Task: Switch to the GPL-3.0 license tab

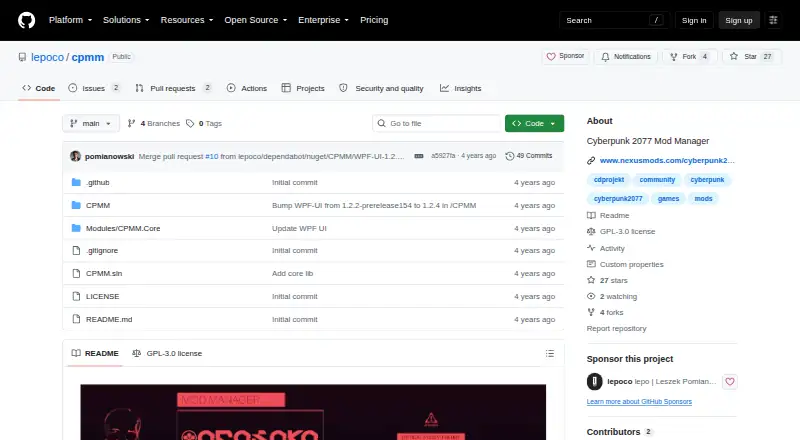Action: [167, 353]
